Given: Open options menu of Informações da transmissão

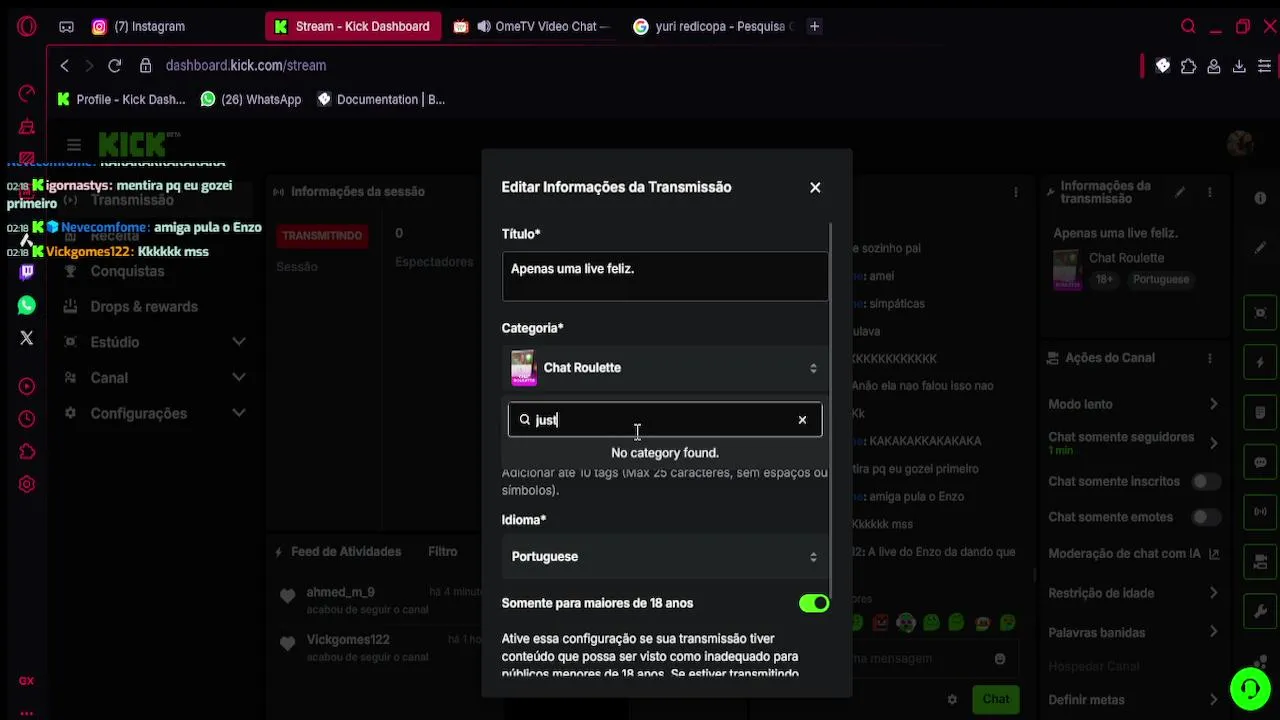Looking at the screenshot, I should pos(1210,192).
